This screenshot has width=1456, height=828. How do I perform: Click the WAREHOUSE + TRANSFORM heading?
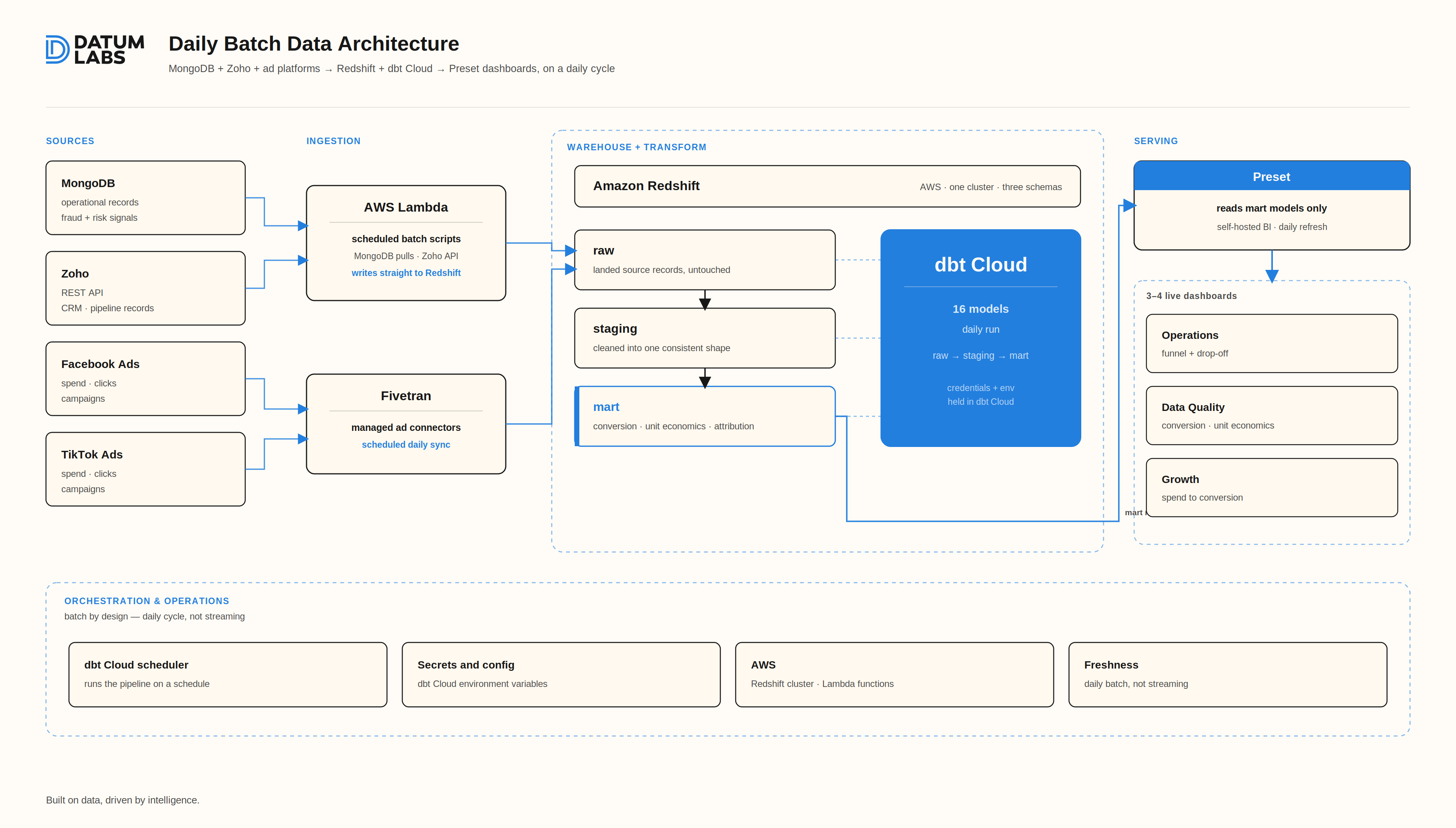636,147
